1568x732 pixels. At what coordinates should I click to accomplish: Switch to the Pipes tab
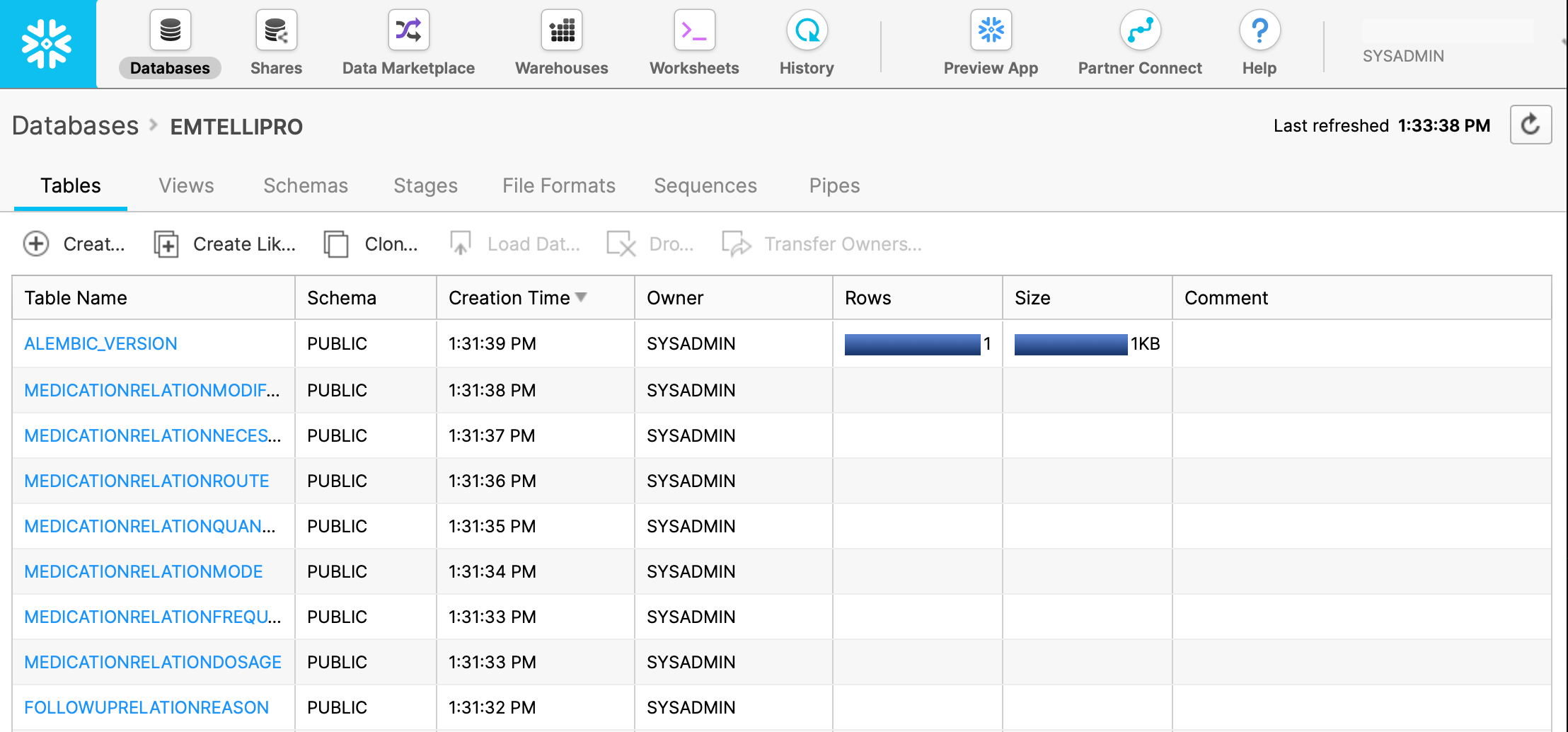[834, 185]
